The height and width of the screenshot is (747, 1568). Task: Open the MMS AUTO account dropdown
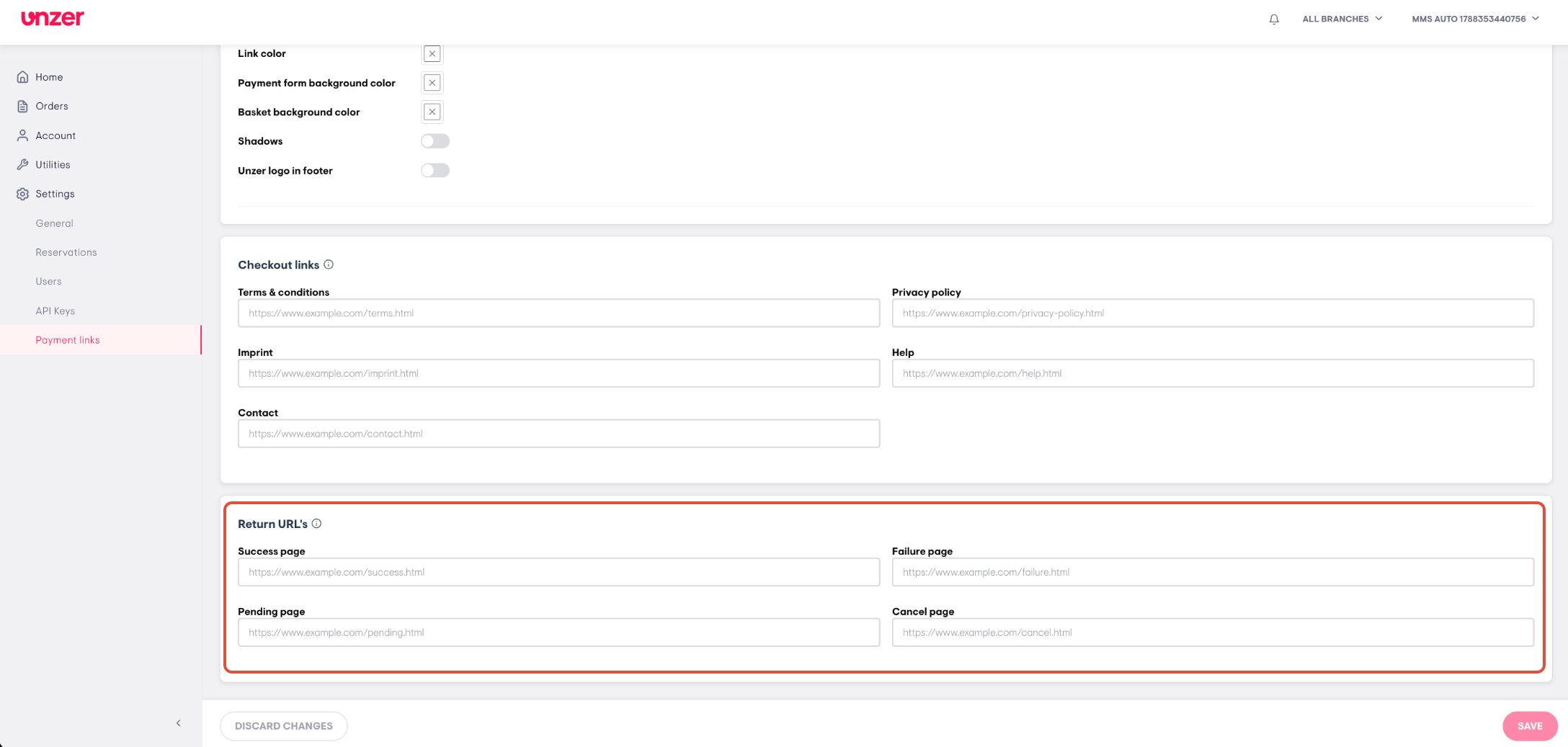point(1475,19)
